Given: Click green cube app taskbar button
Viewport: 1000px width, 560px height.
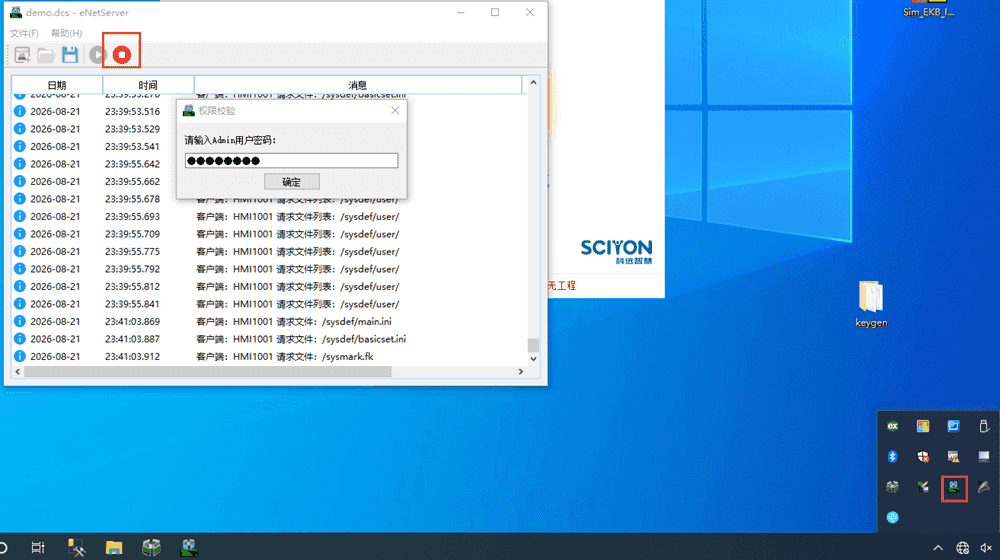Looking at the screenshot, I should 151,547.
